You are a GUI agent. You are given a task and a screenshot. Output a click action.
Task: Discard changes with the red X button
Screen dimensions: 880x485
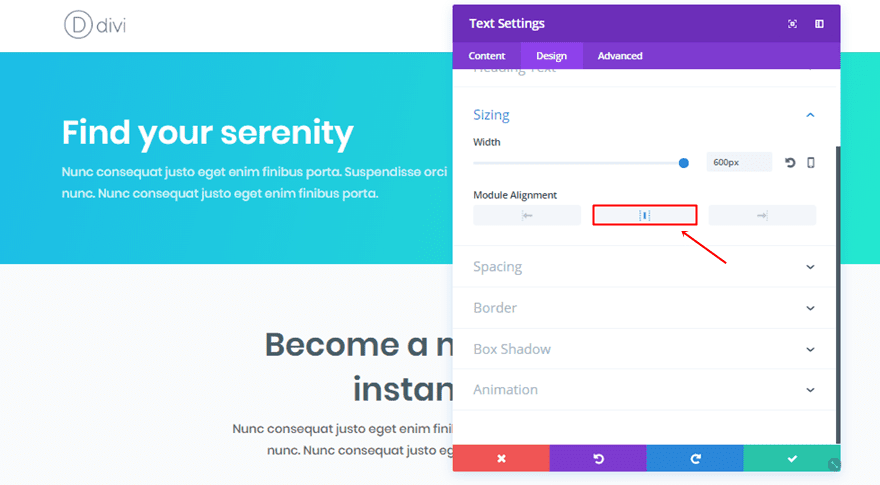click(x=501, y=458)
